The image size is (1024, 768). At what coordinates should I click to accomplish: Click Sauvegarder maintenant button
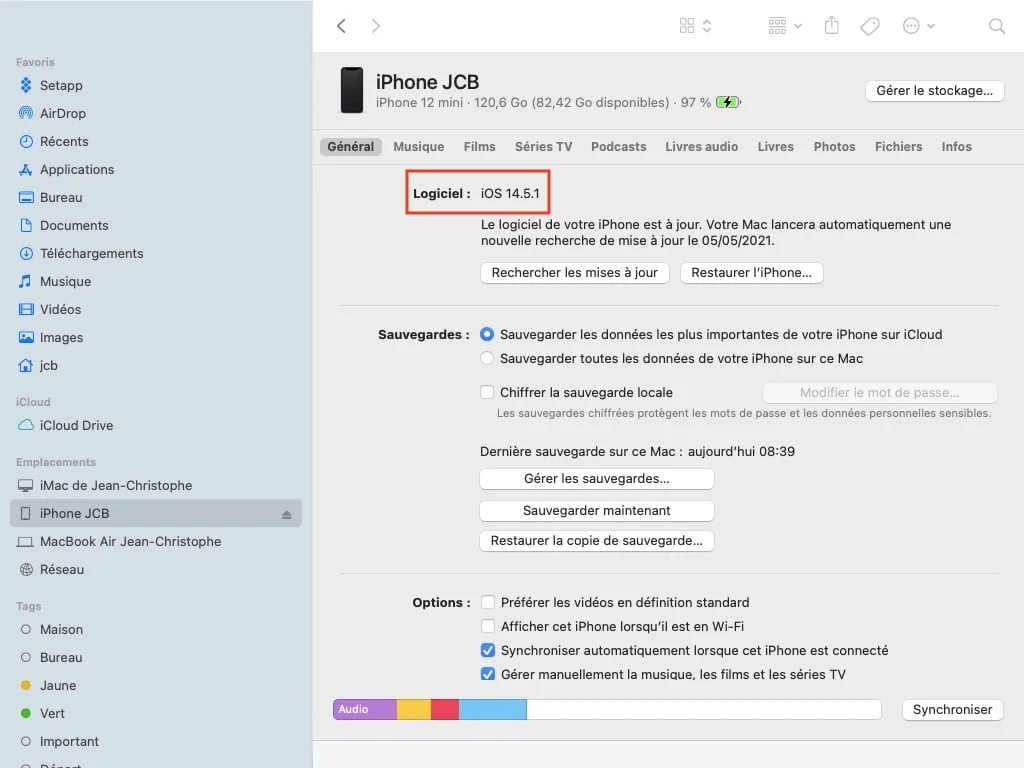pos(597,511)
